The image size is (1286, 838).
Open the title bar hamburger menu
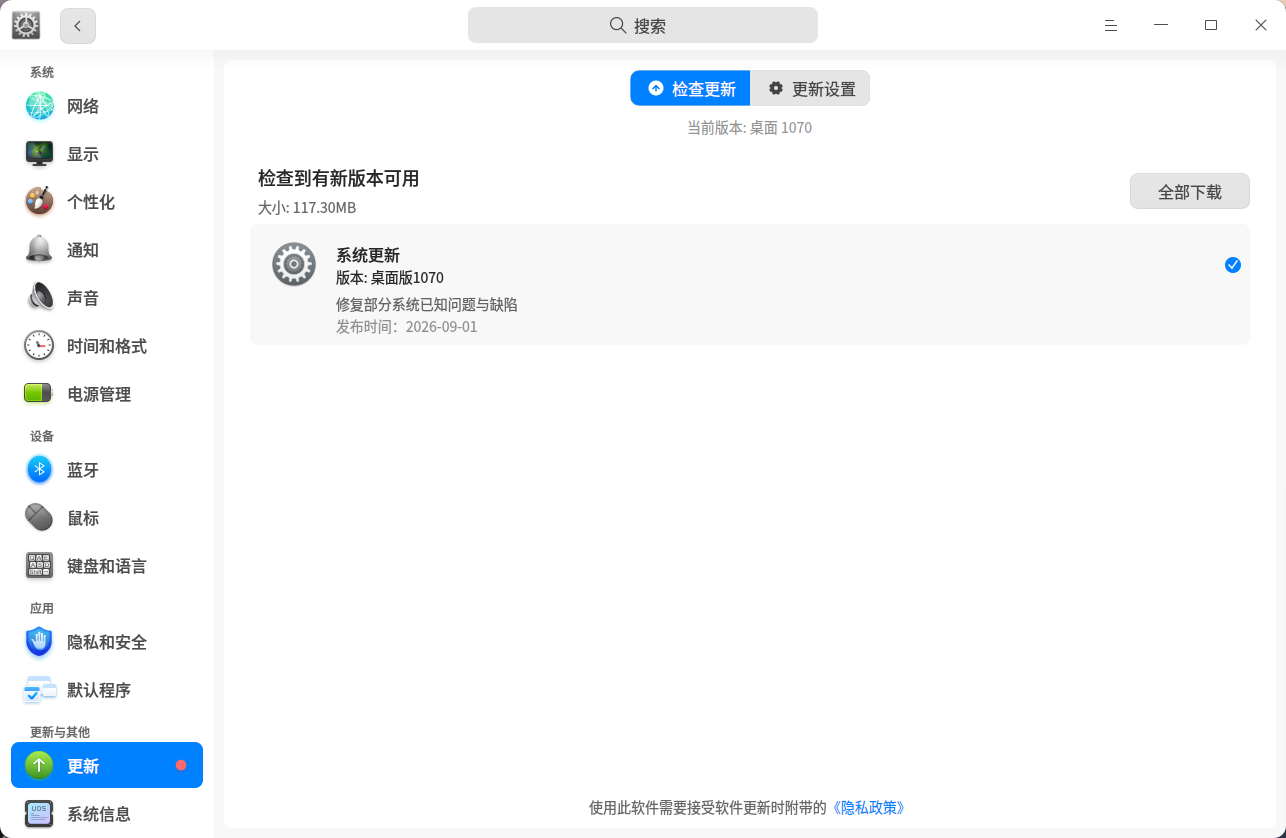(x=1111, y=26)
